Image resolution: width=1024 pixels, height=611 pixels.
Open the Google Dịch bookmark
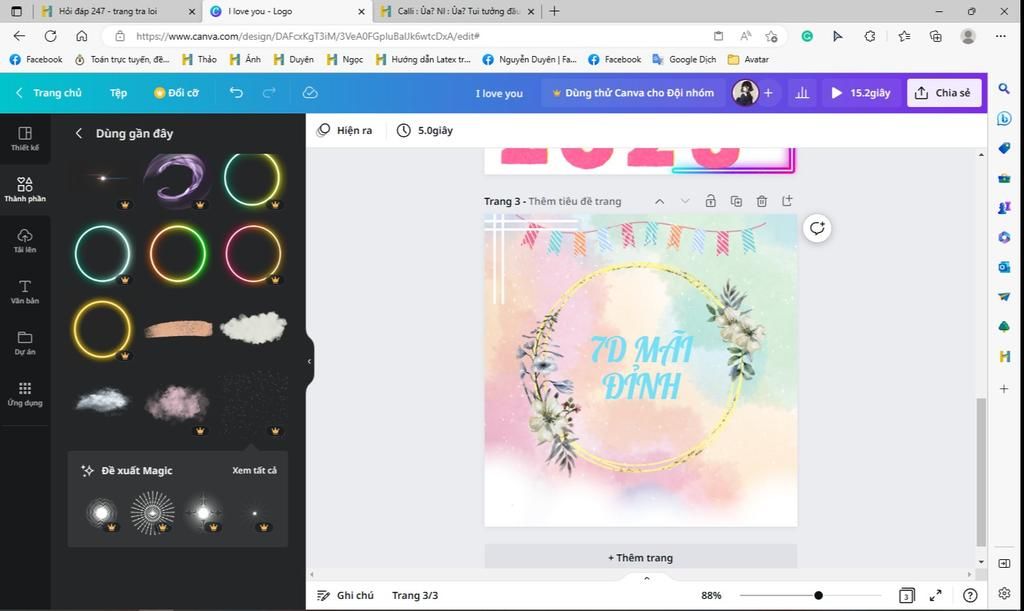(684, 59)
